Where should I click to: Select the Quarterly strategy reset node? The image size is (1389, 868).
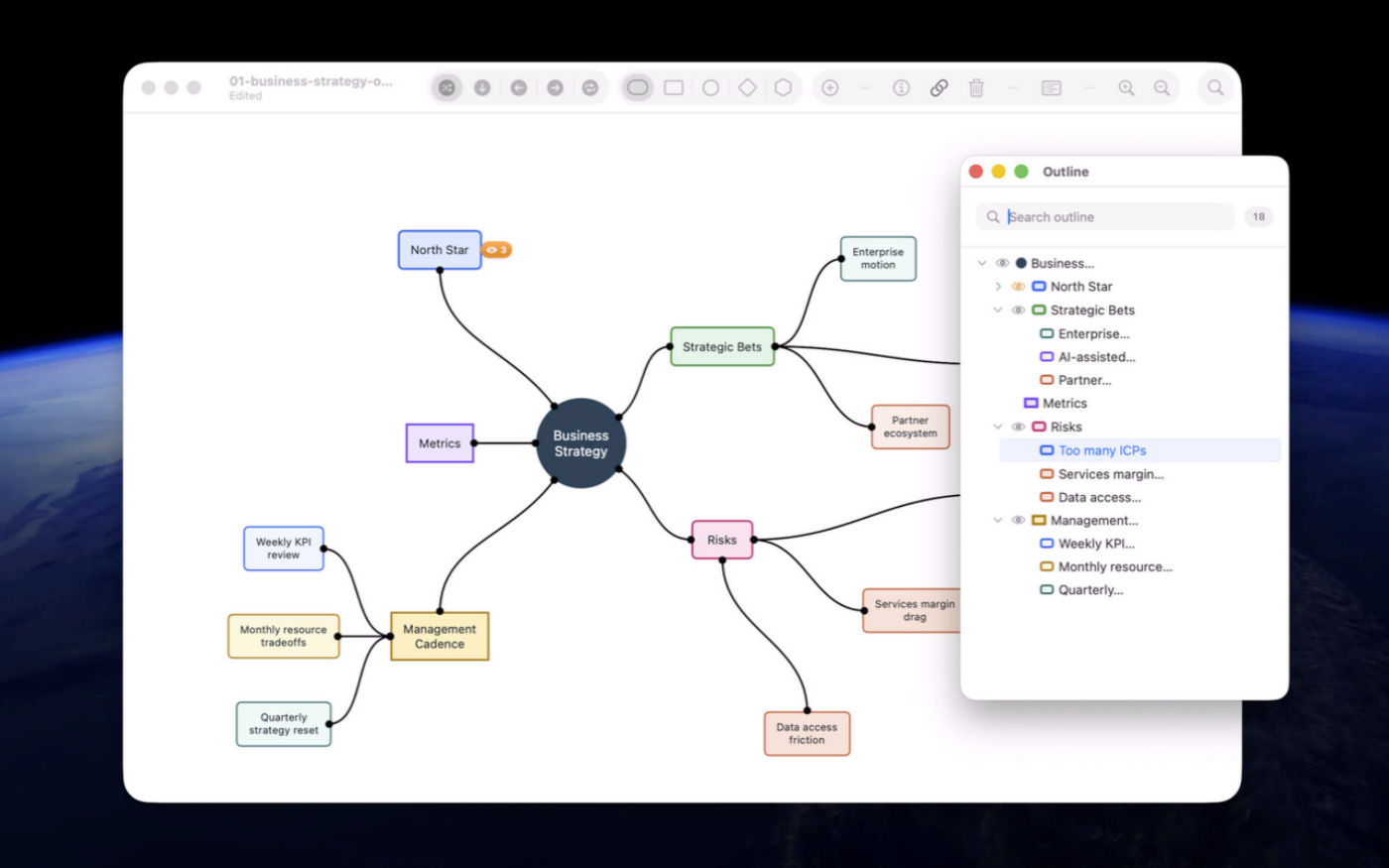(x=284, y=724)
